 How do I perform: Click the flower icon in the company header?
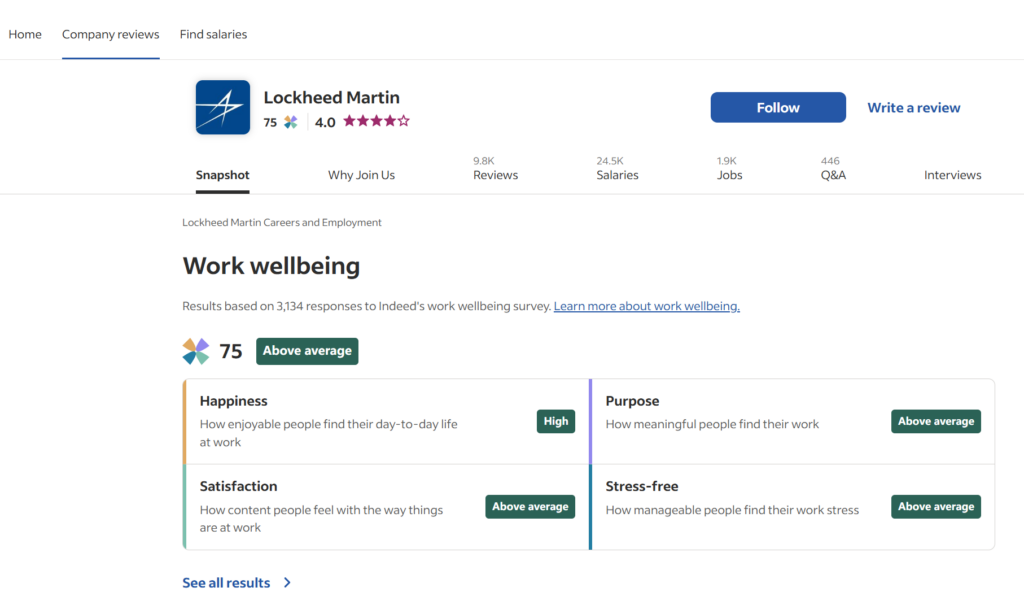coord(290,122)
